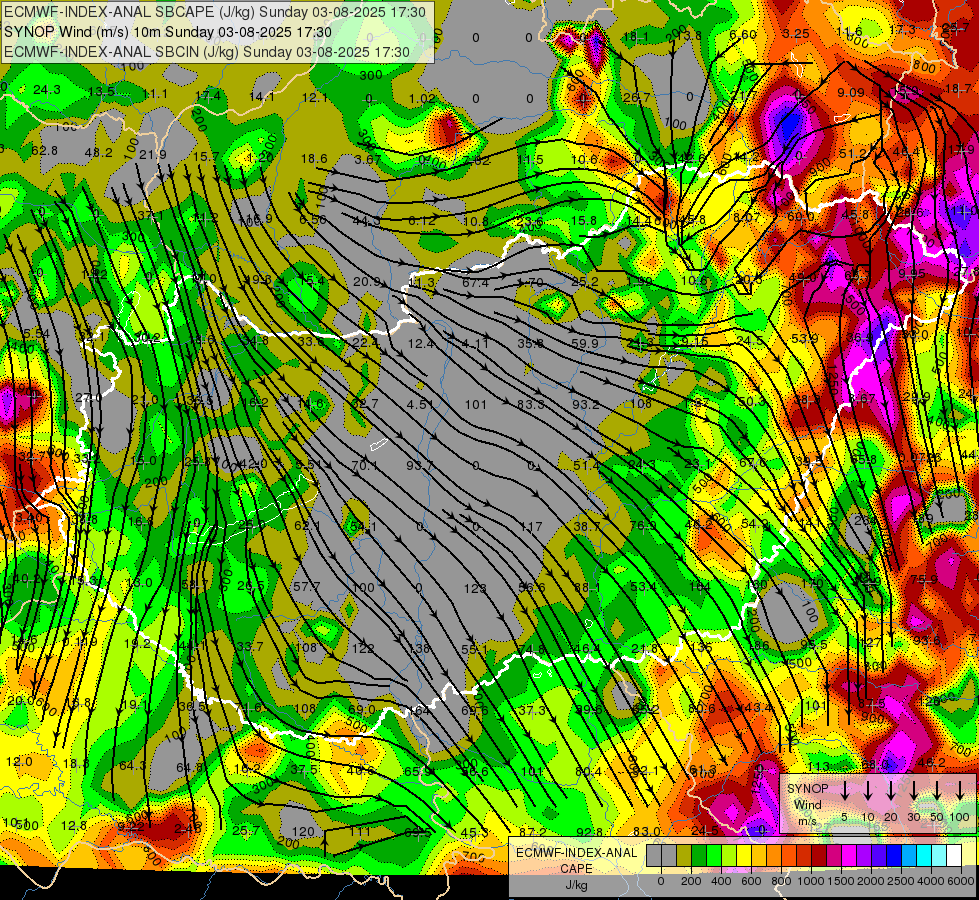Click the 83.0 value on the map

(x=647, y=831)
